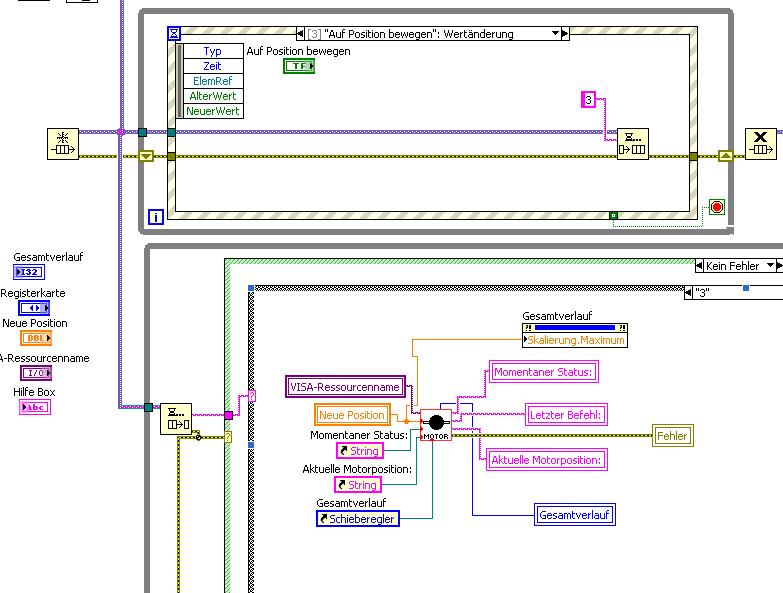Click the loop iteration 'i' terminal

click(x=156, y=217)
